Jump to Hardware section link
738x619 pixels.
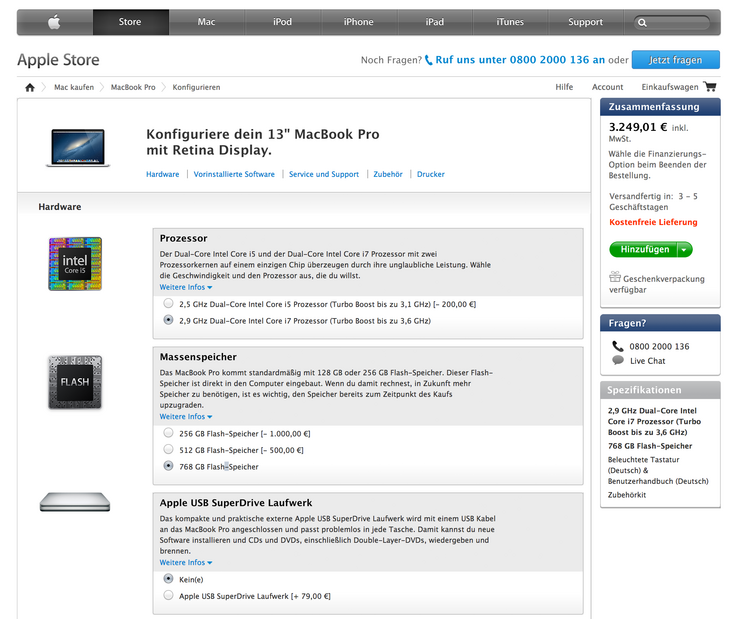tap(162, 174)
